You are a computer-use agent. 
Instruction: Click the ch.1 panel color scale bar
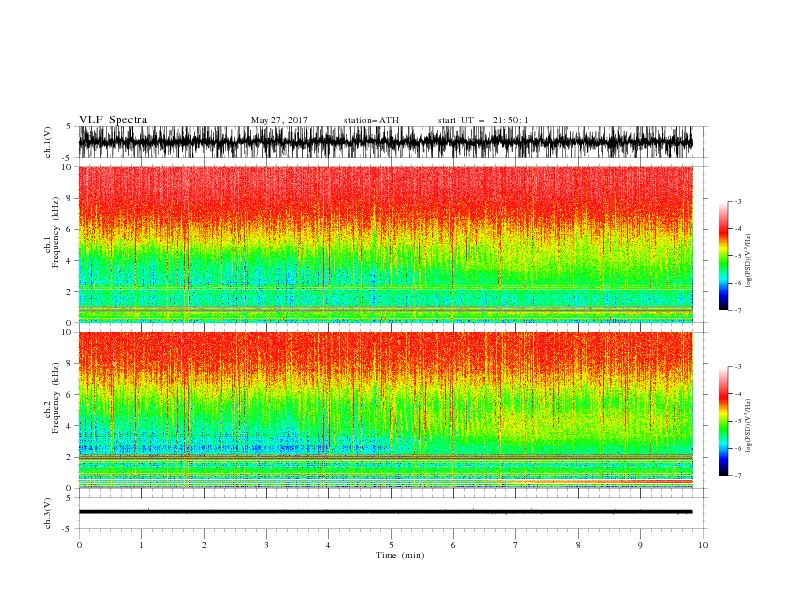pos(723,256)
